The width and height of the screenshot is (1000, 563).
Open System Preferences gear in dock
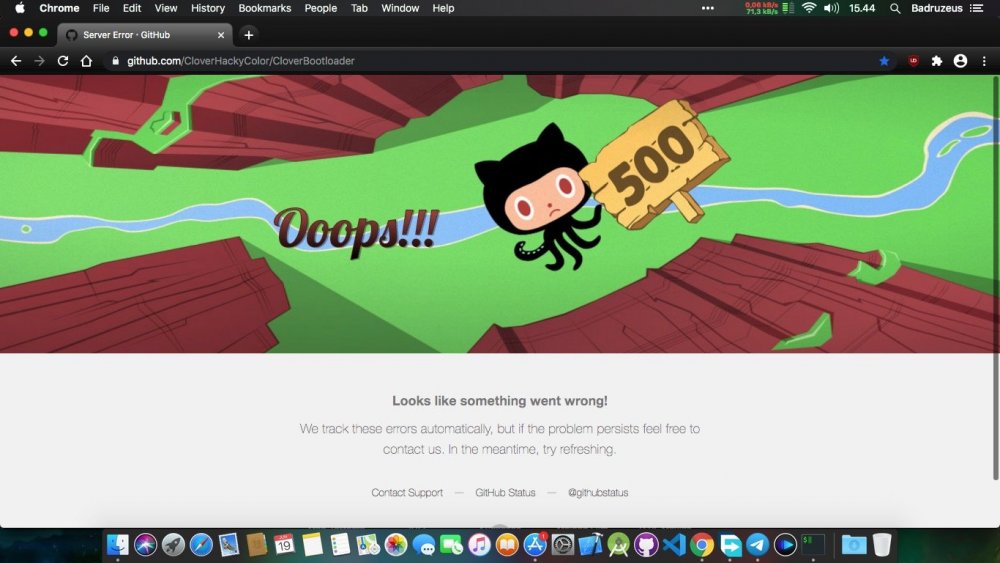562,545
